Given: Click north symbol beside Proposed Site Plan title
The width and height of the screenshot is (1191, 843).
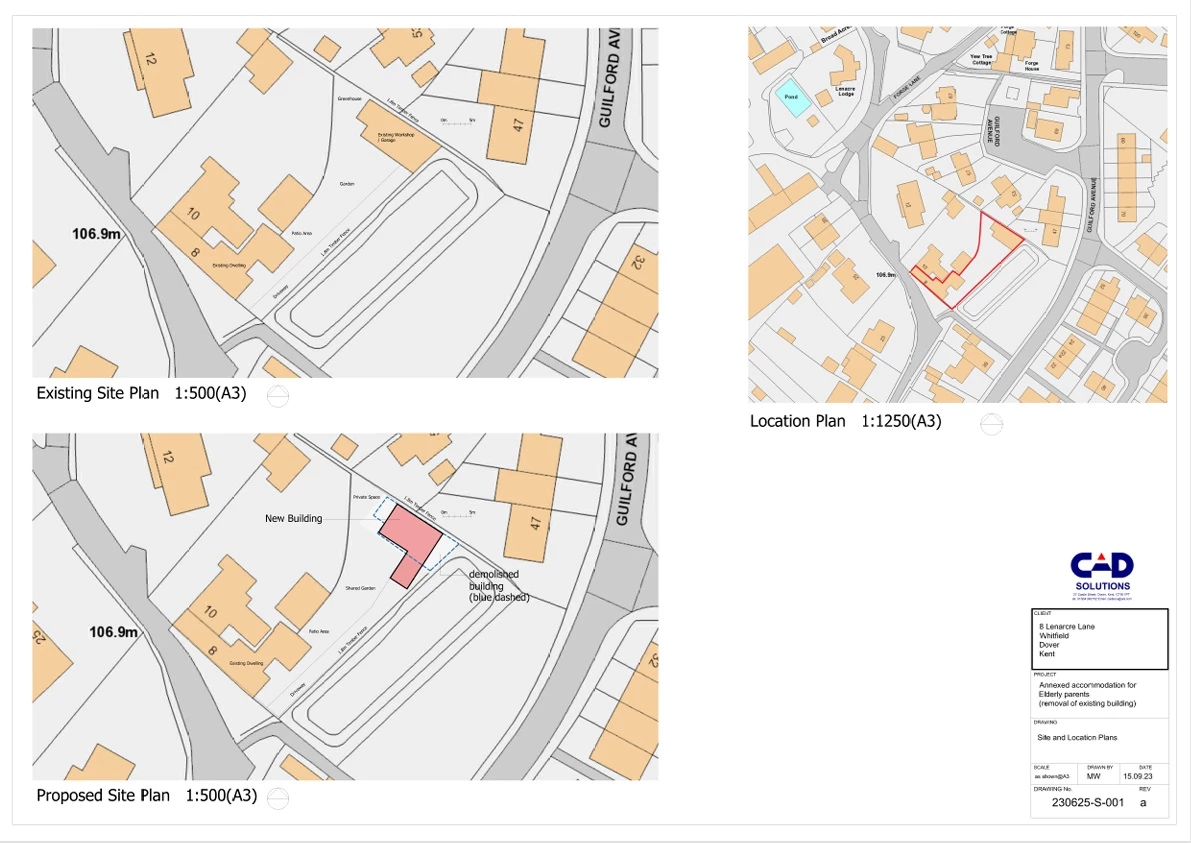Looking at the screenshot, I should 278,798.
